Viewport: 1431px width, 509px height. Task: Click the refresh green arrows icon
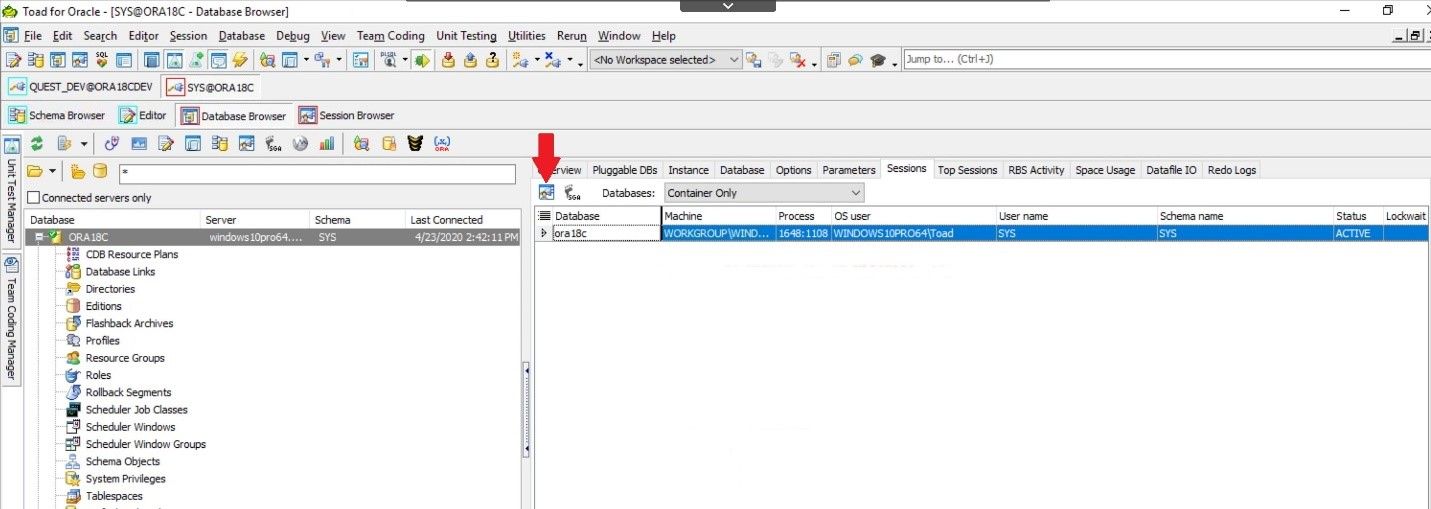[x=37, y=143]
